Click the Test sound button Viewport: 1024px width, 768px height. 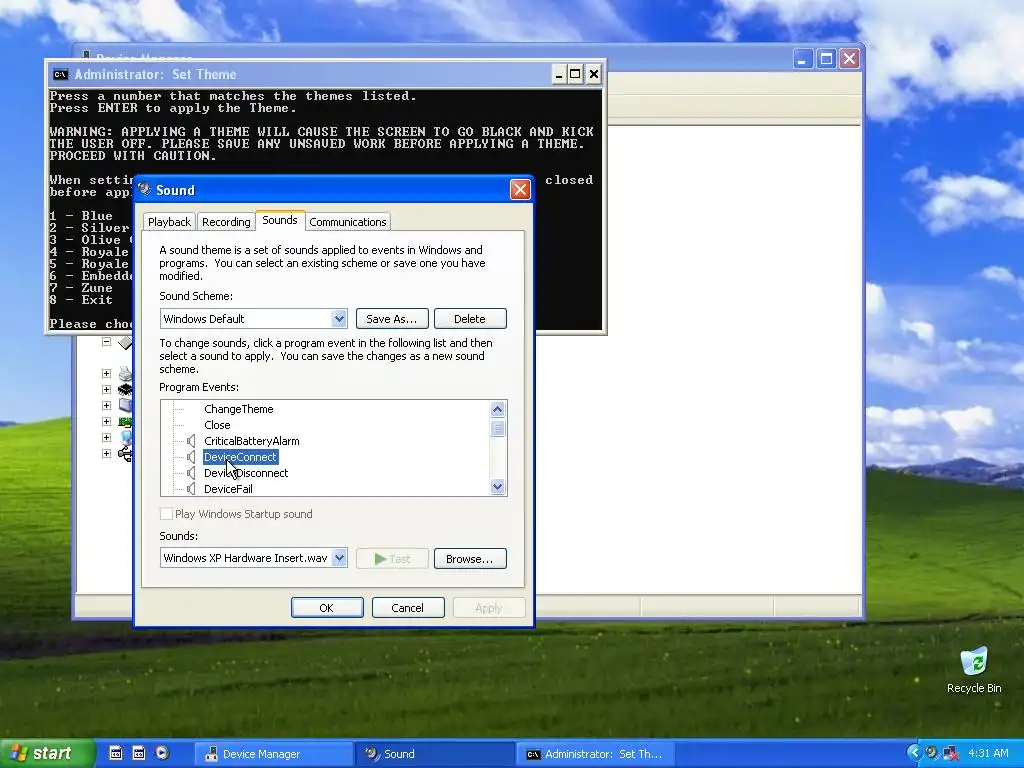coord(392,558)
